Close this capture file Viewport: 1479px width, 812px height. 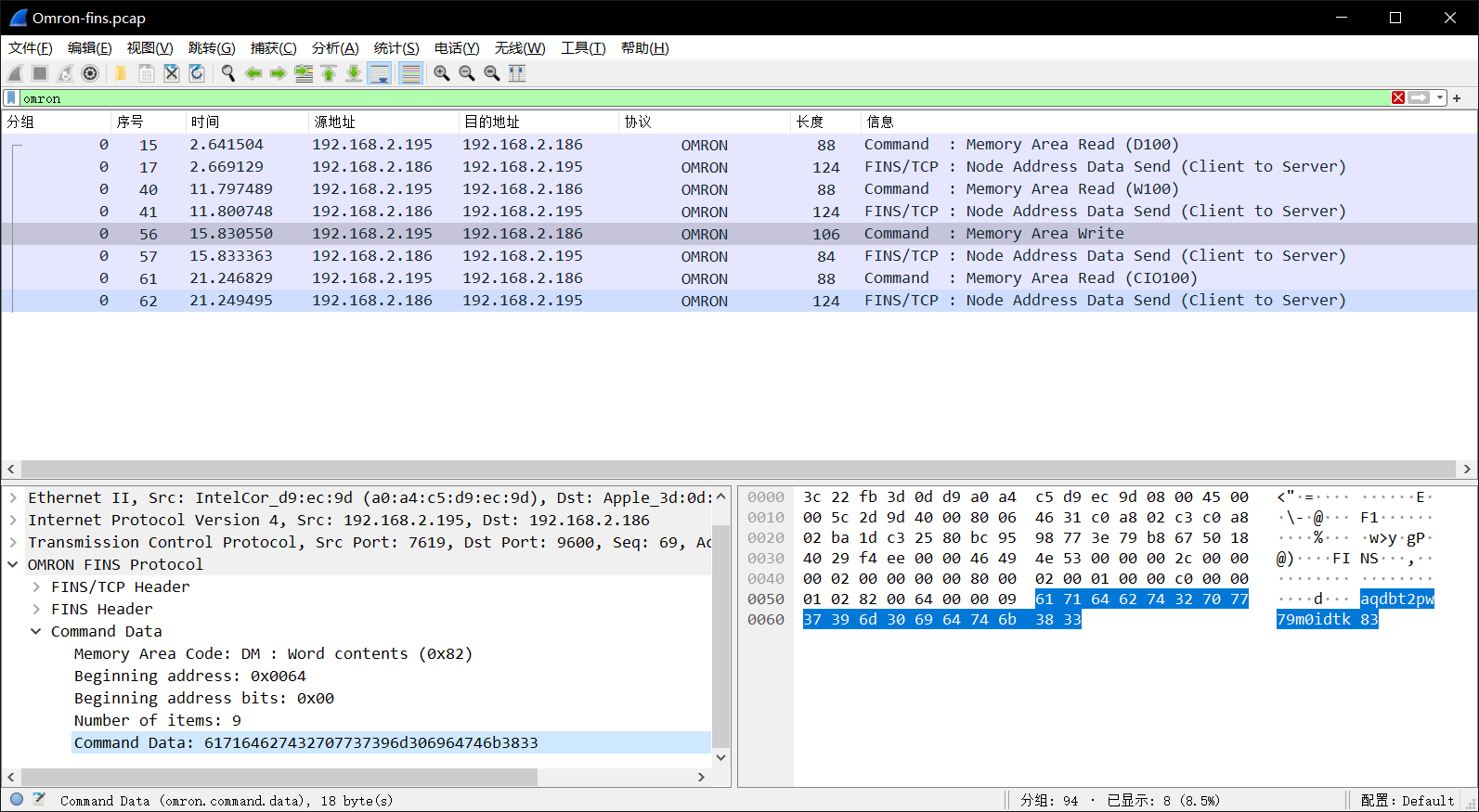coord(171,73)
